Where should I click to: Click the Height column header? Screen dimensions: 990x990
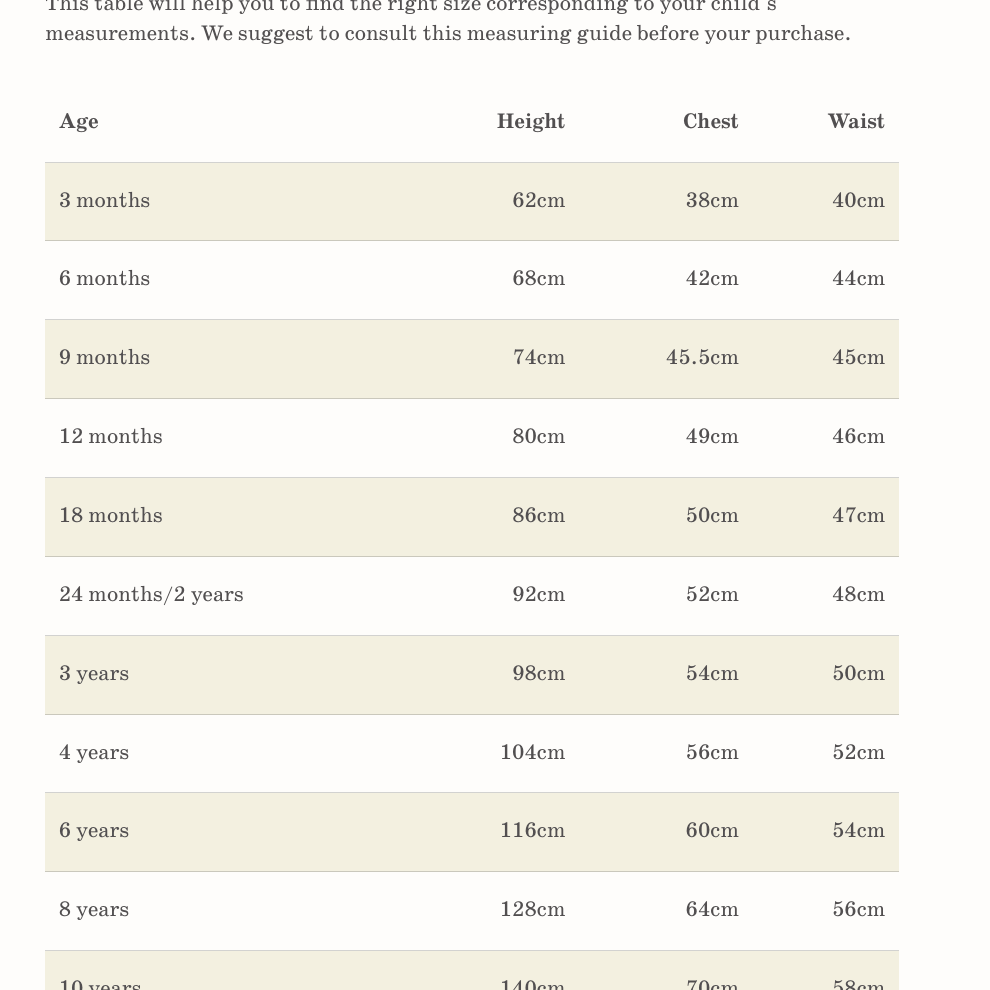530,121
